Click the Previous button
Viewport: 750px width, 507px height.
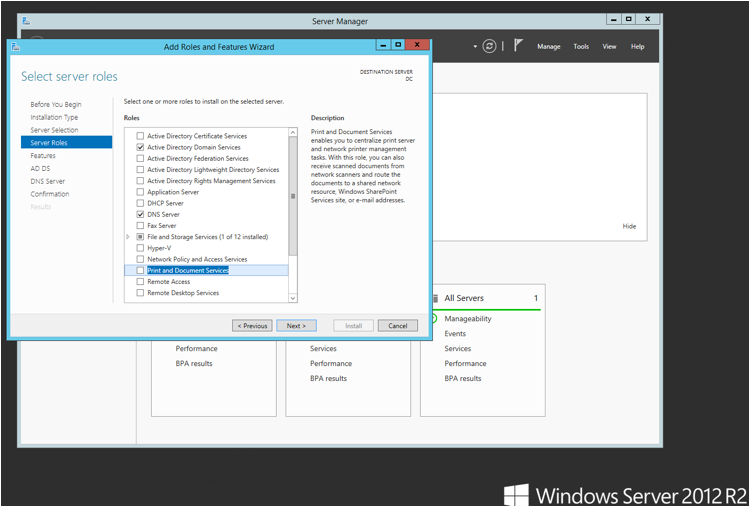(x=253, y=326)
